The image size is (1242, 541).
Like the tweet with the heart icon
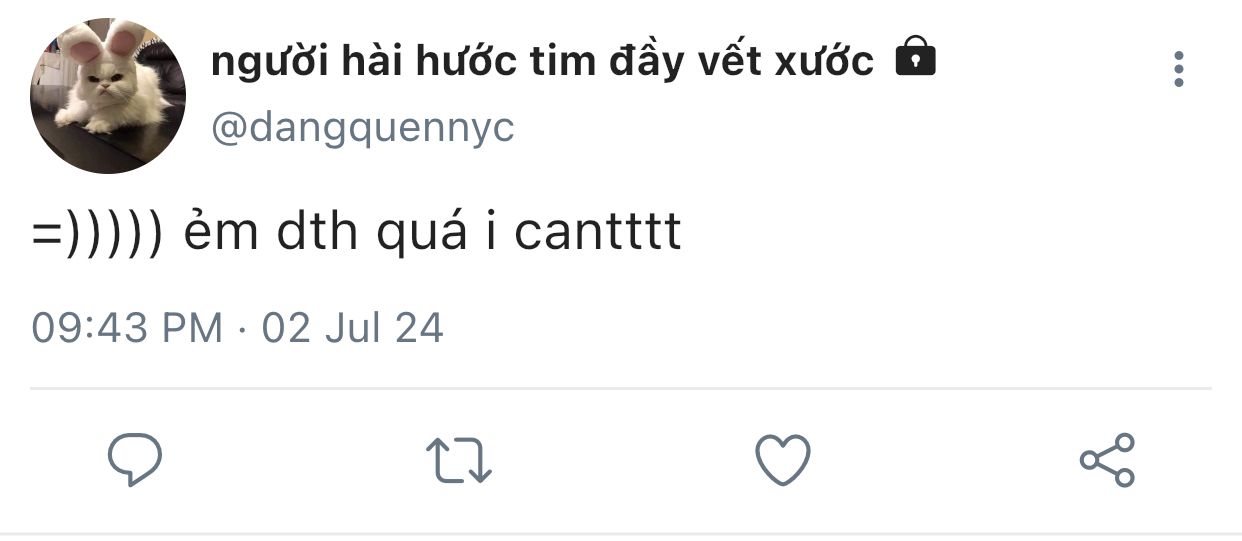782,461
